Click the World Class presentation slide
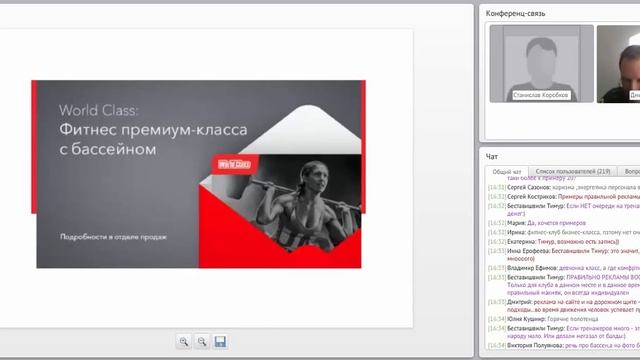 coord(198,174)
